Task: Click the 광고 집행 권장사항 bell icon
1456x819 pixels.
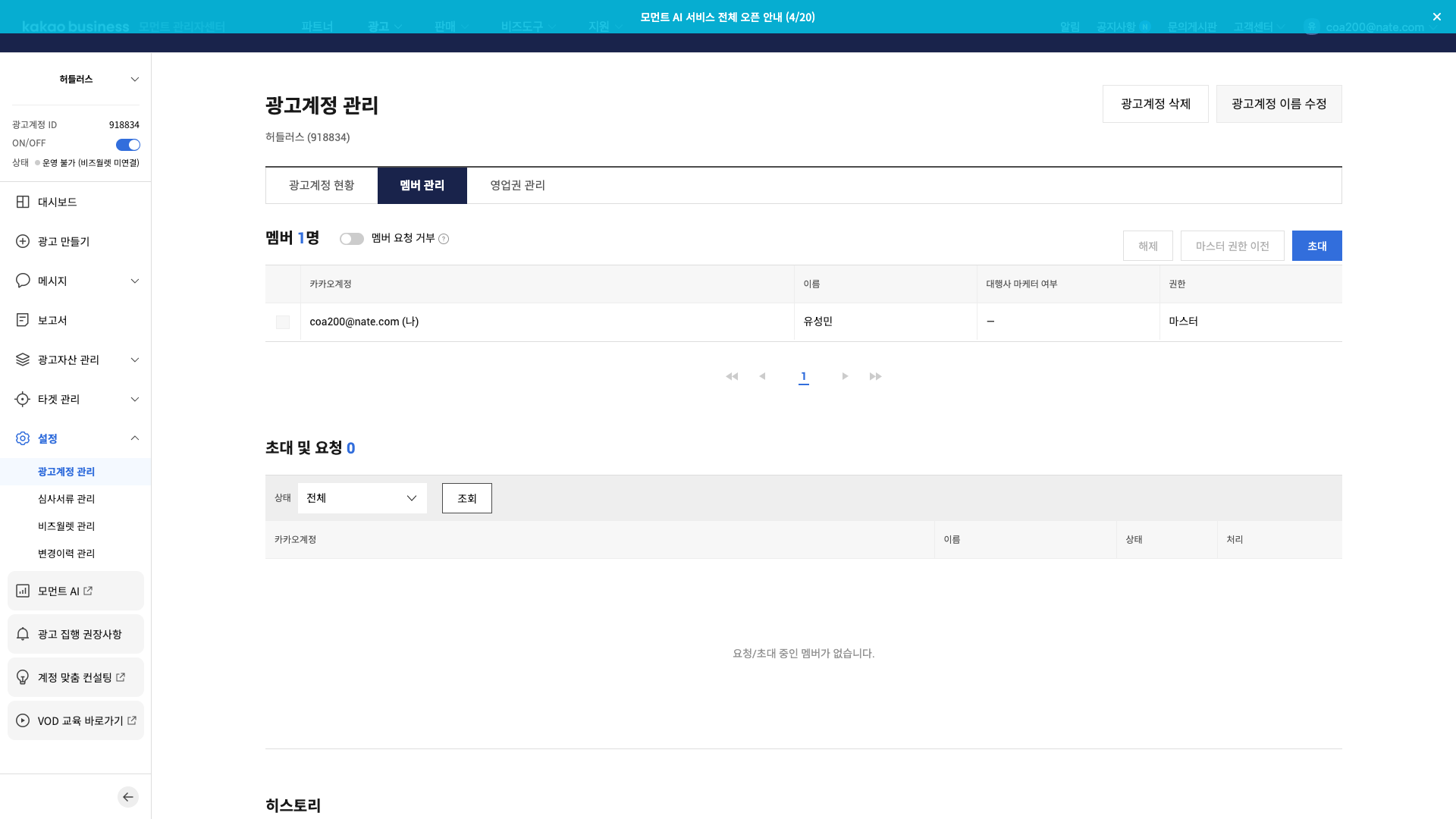Action: (23, 634)
